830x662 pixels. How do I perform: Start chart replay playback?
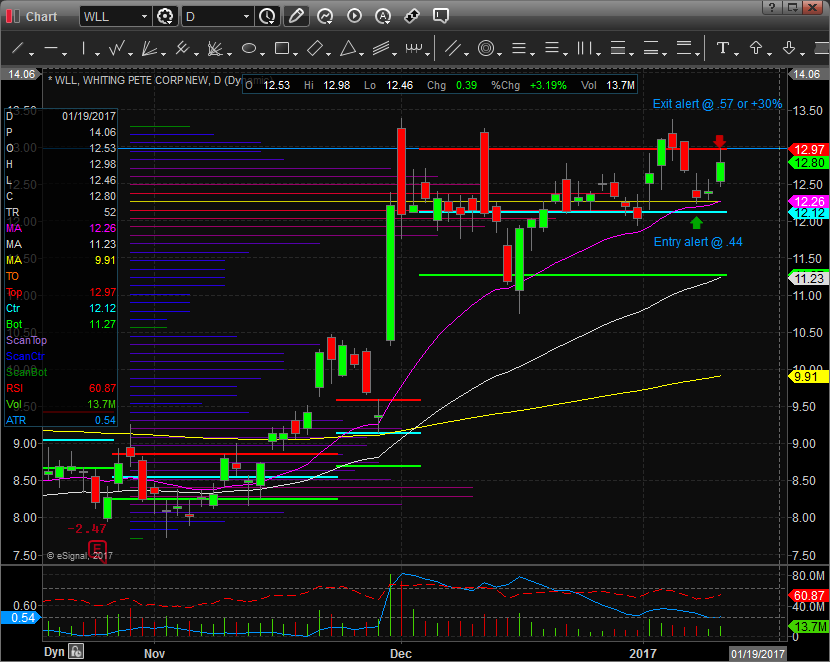[354, 16]
